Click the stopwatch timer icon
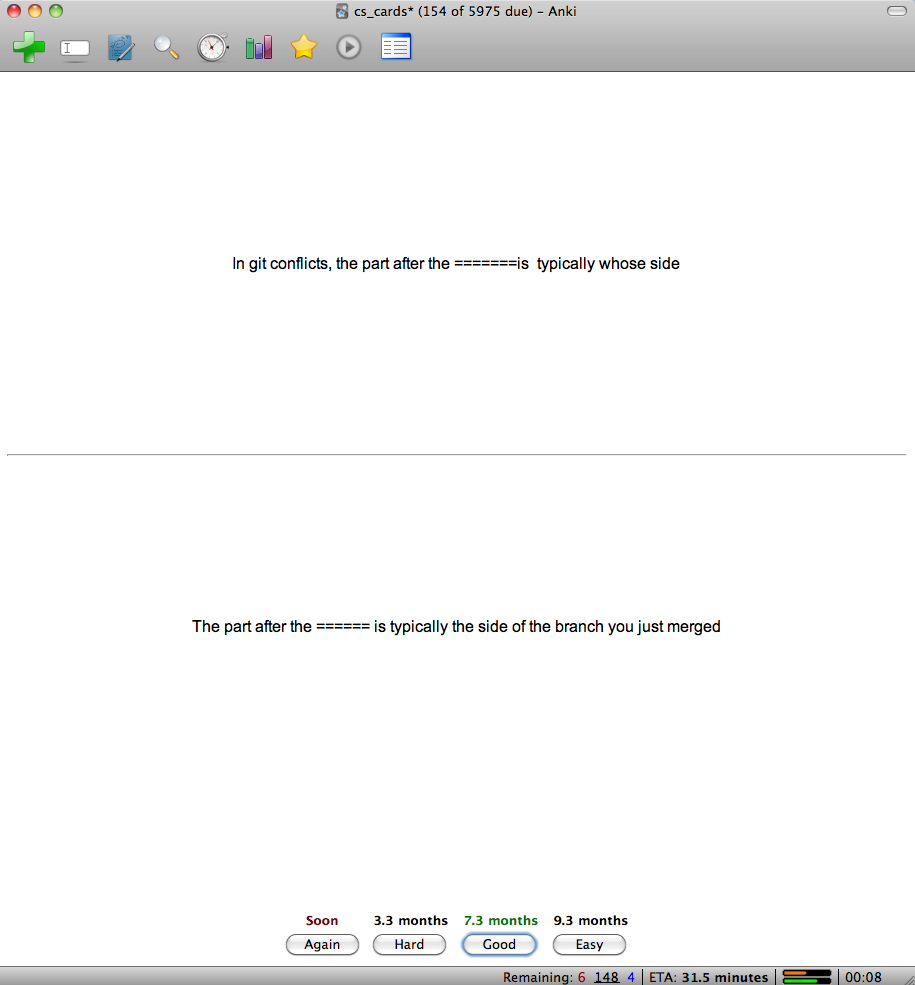The image size is (915, 985). point(213,47)
